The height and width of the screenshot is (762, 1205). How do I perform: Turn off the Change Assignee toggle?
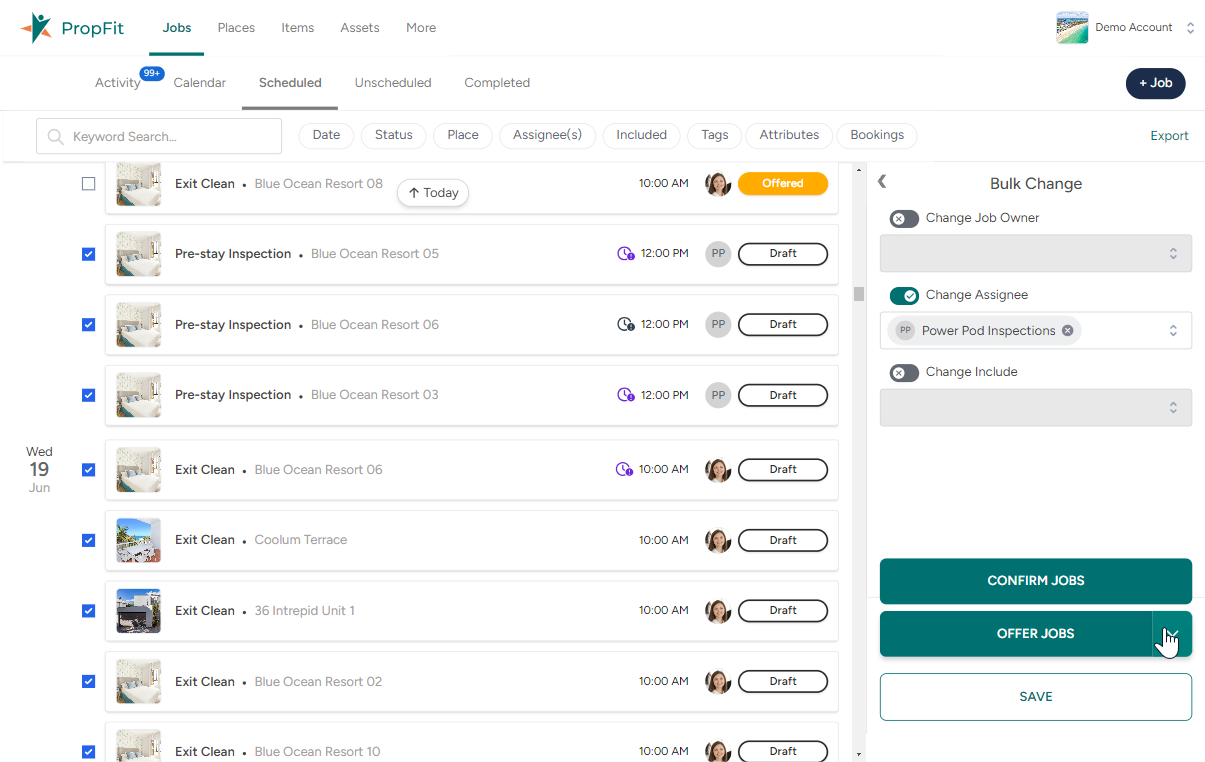(x=904, y=296)
